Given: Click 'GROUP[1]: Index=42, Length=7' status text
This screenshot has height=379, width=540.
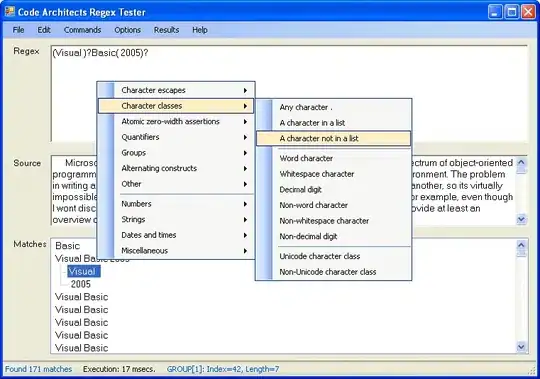Looking at the screenshot, I should (x=223, y=369).
